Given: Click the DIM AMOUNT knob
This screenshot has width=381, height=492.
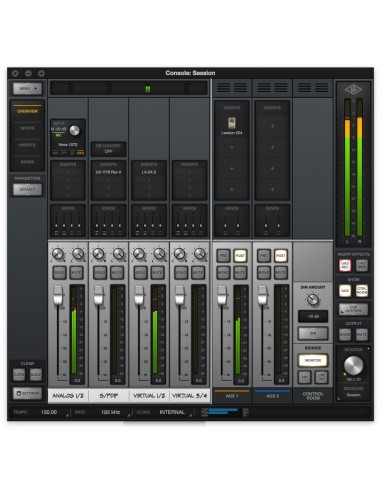Looking at the screenshot, I should coord(313,300).
